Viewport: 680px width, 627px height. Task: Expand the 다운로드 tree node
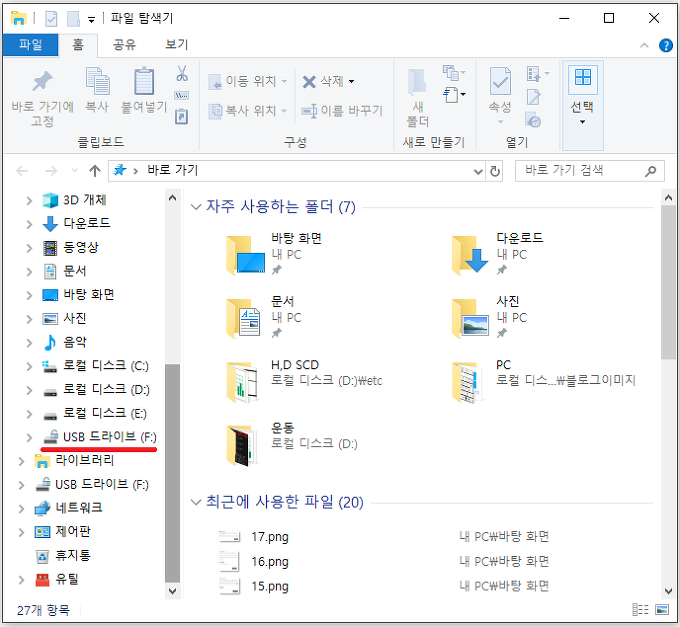(29, 224)
